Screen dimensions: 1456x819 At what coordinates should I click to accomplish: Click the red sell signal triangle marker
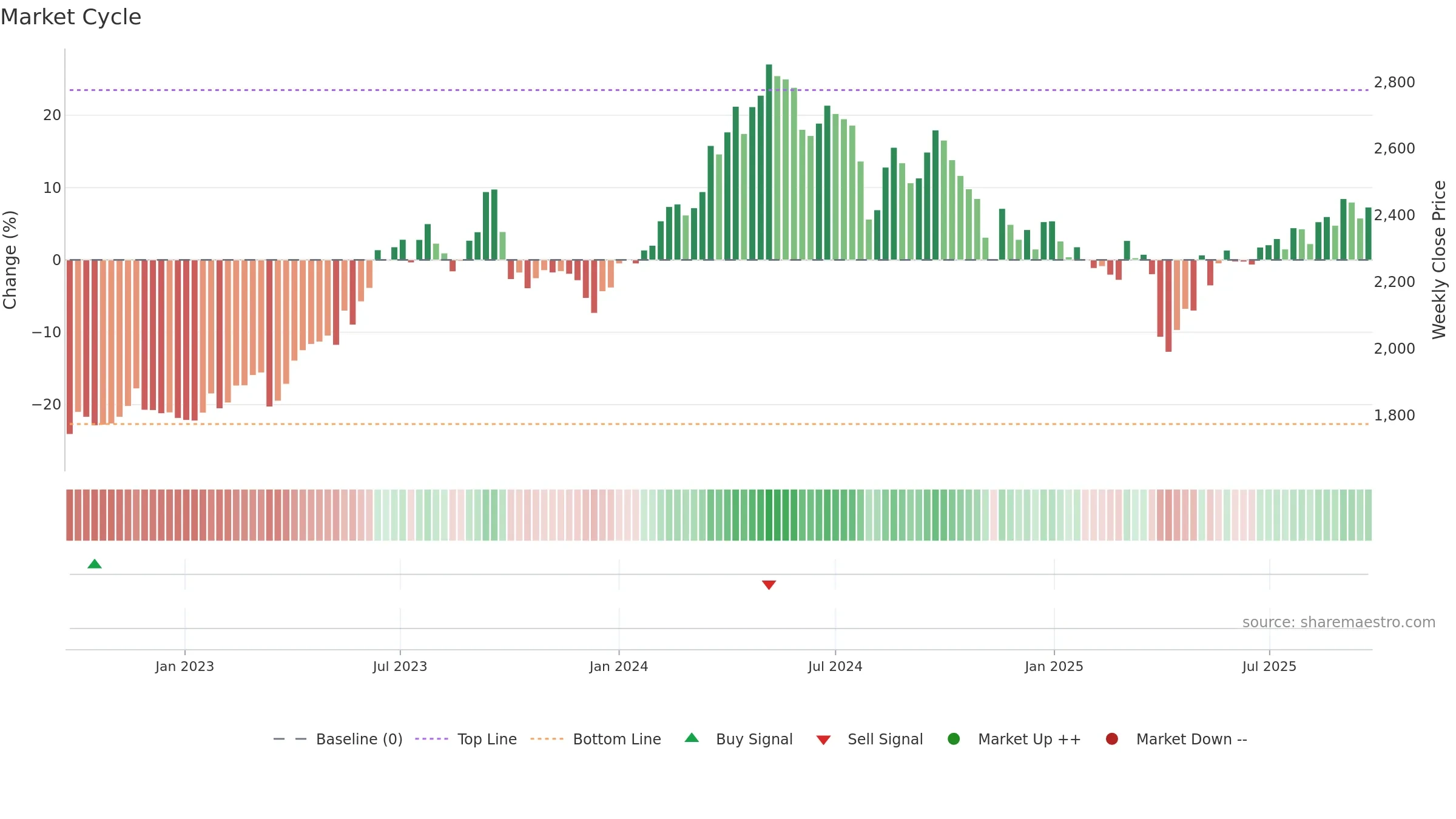[769, 585]
